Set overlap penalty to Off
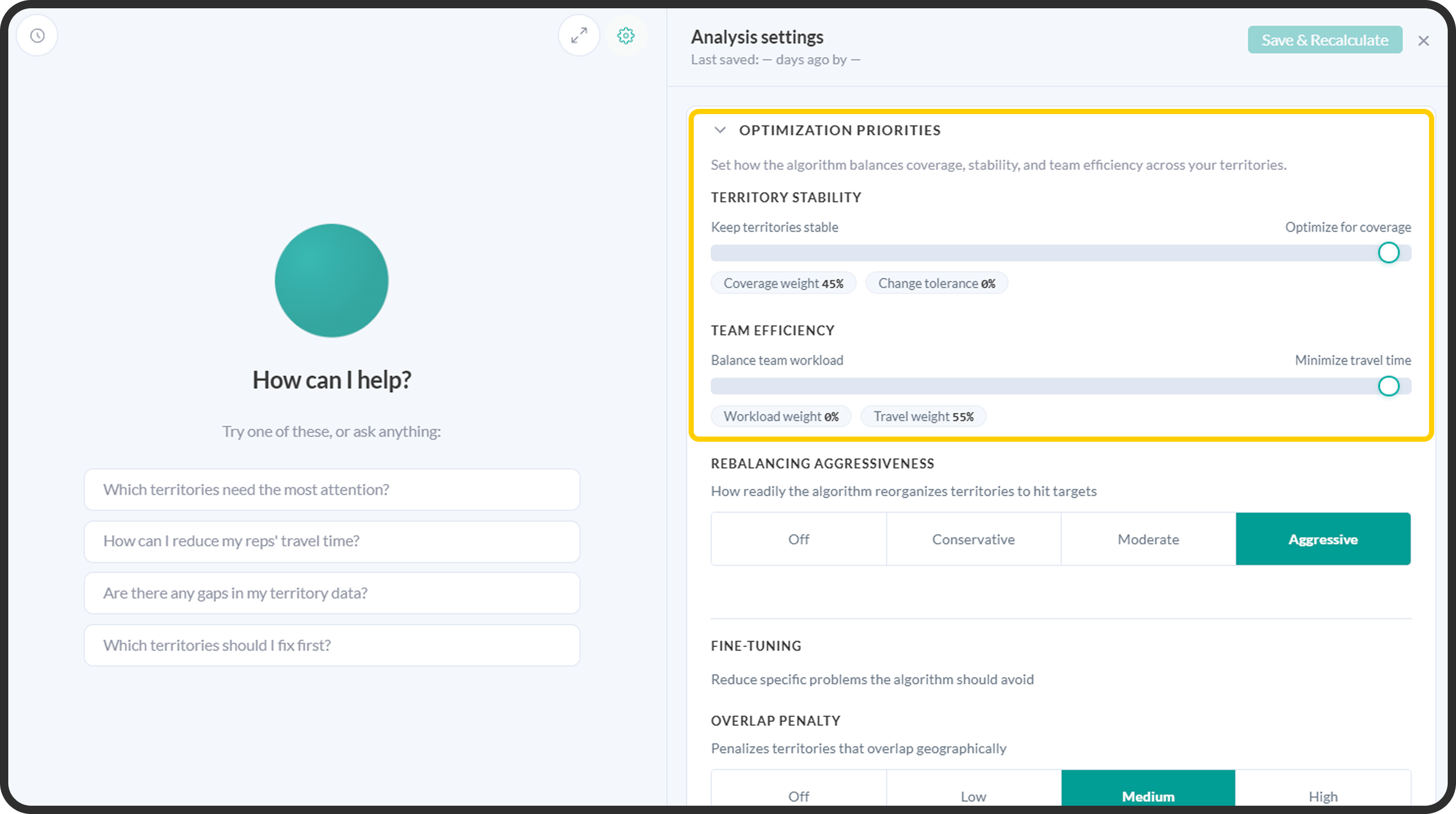The width and height of the screenshot is (1456, 814). [x=799, y=789]
